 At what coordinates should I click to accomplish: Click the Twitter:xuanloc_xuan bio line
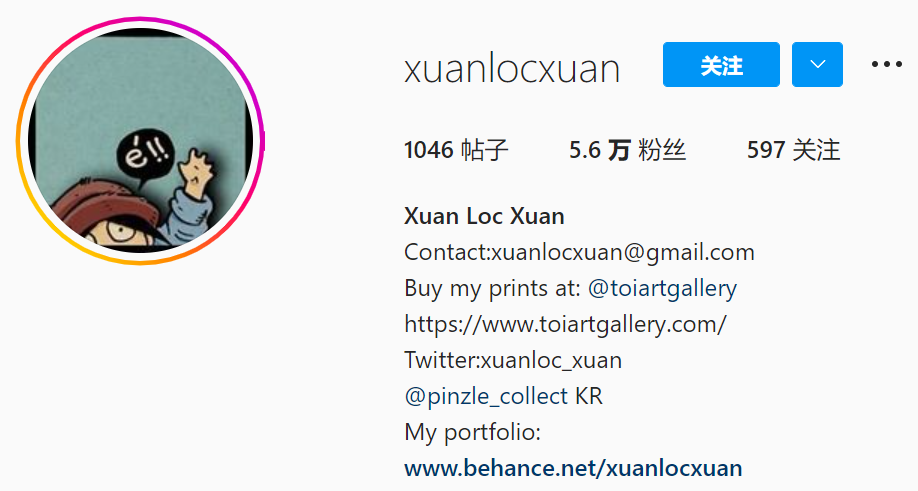tap(513, 360)
